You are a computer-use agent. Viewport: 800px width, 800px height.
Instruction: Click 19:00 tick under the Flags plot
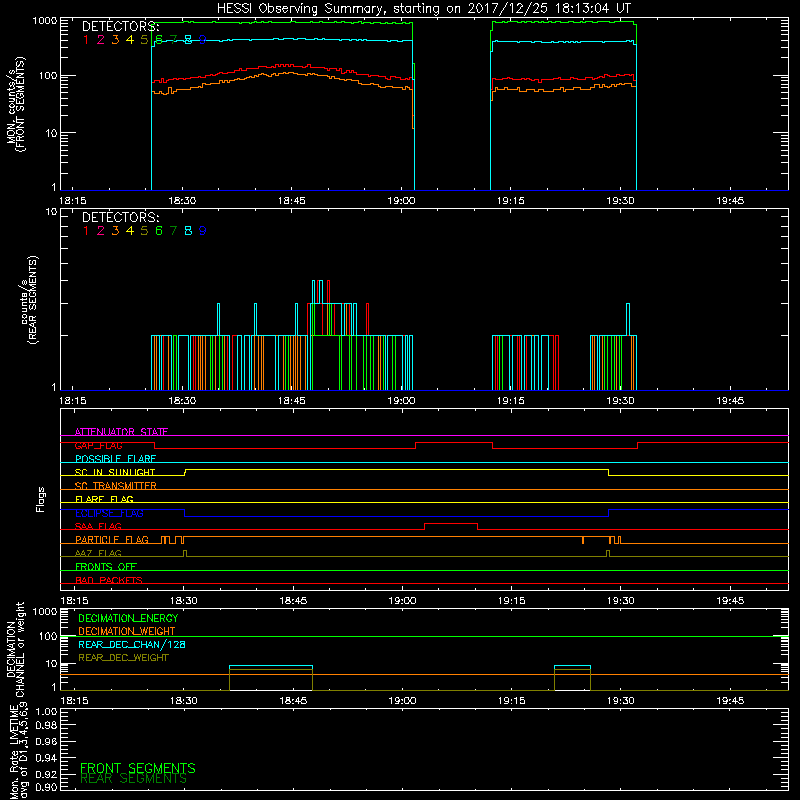click(402, 601)
